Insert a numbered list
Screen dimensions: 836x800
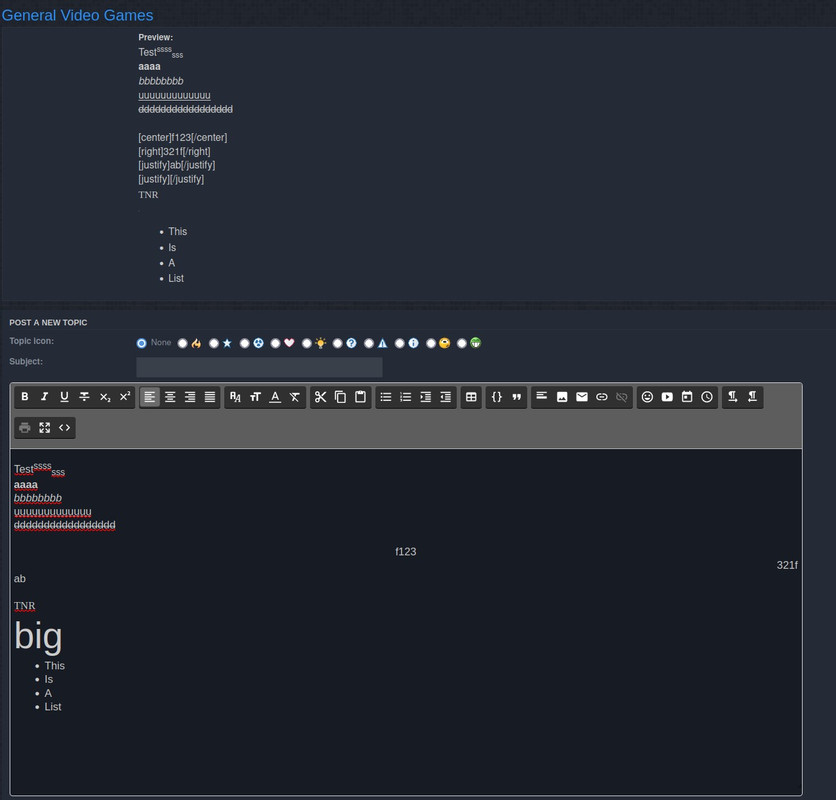406,397
